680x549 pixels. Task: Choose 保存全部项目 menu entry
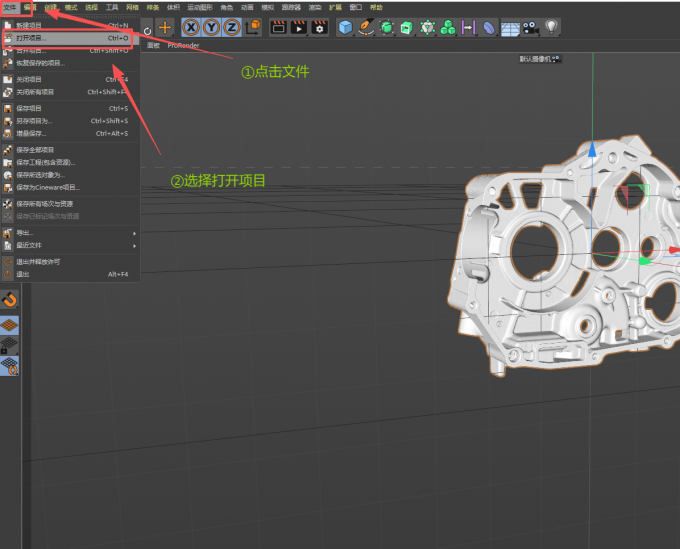pos(70,150)
